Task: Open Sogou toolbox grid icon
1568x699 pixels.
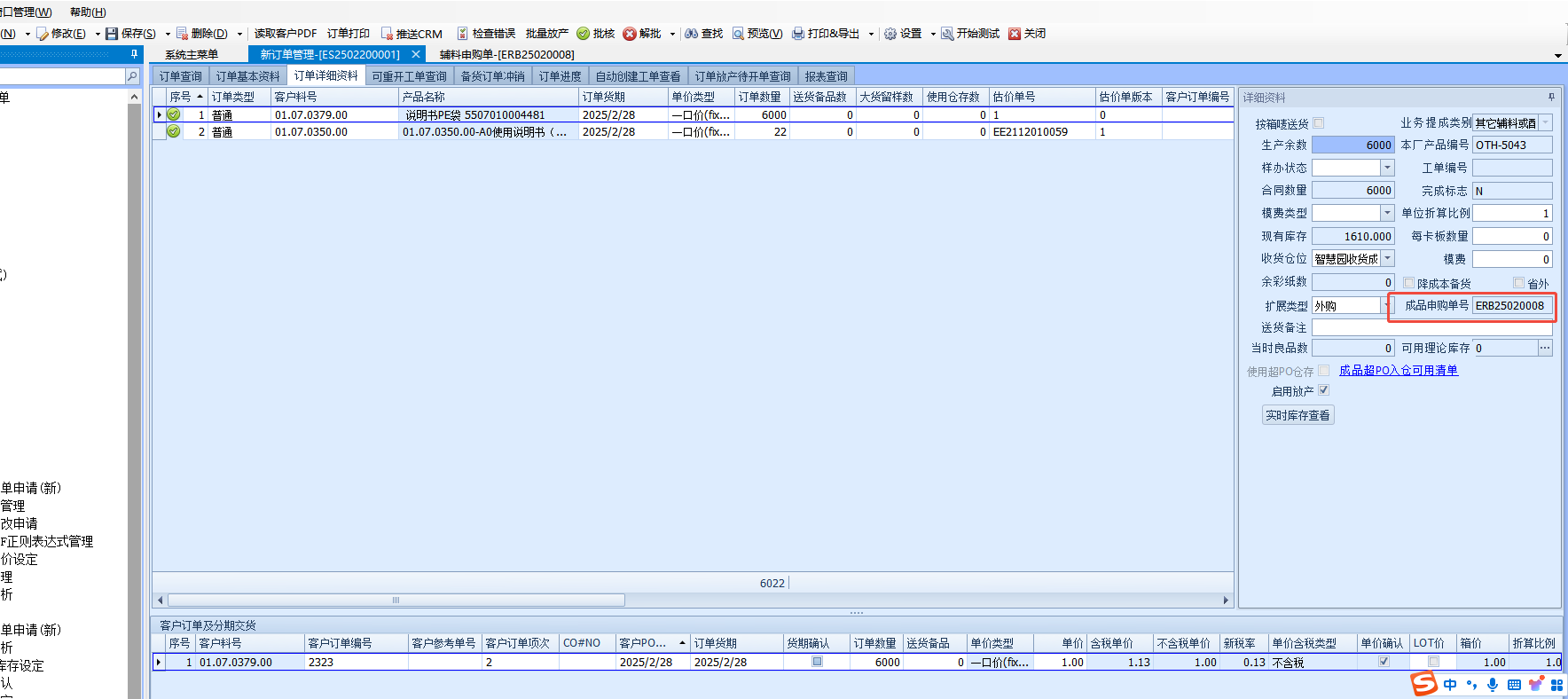Action: pyautogui.click(x=1556, y=685)
